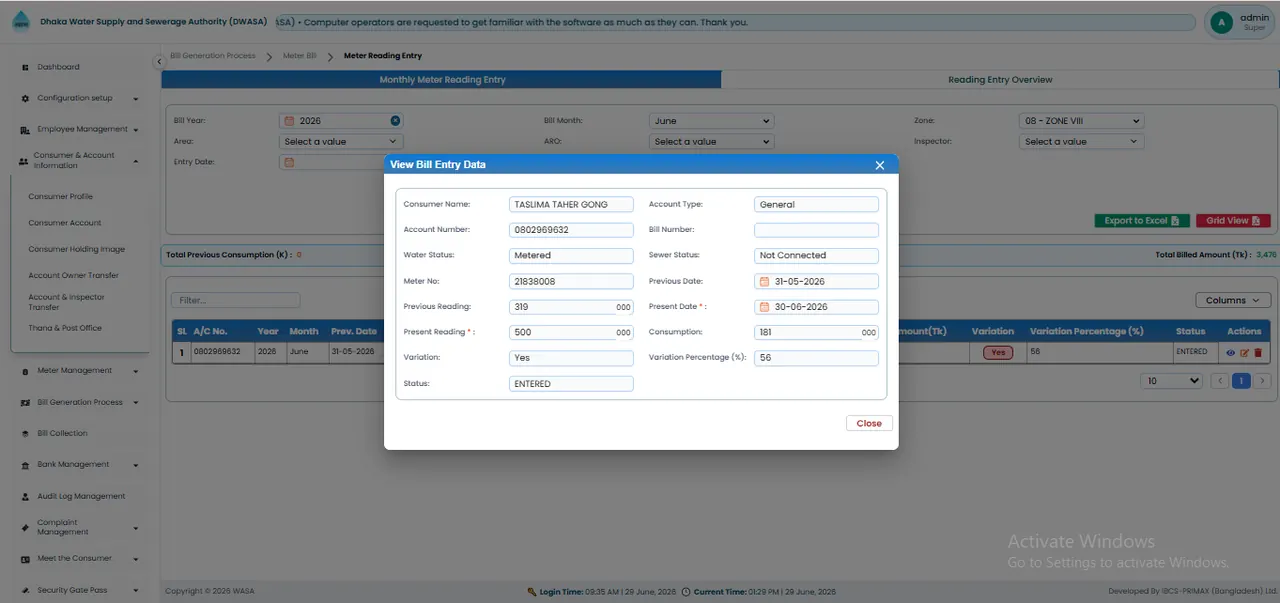
Task: Click the next page arrow
Action: (x=1262, y=381)
